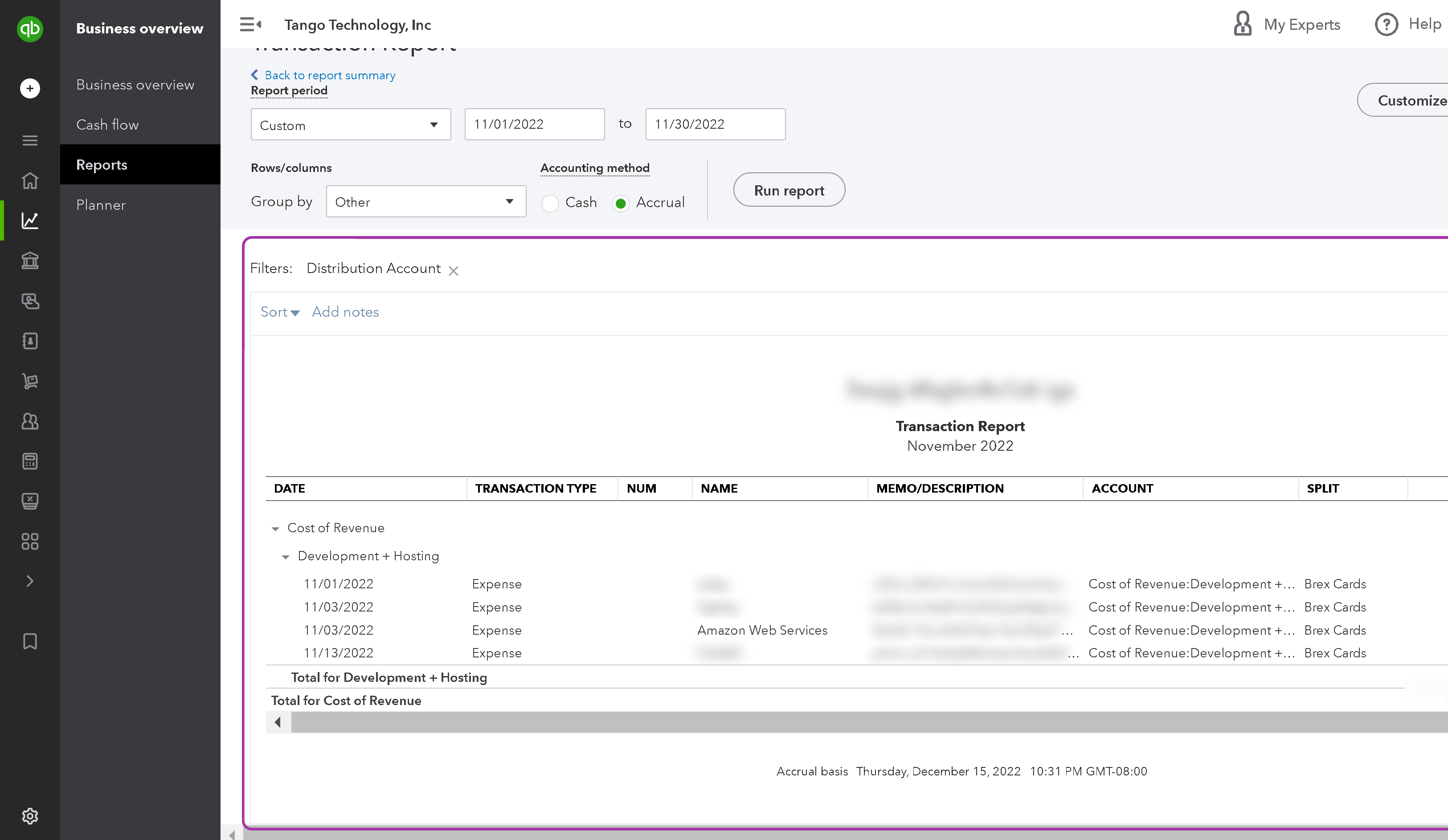Select the Accrual accounting method

(x=621, y=204)
